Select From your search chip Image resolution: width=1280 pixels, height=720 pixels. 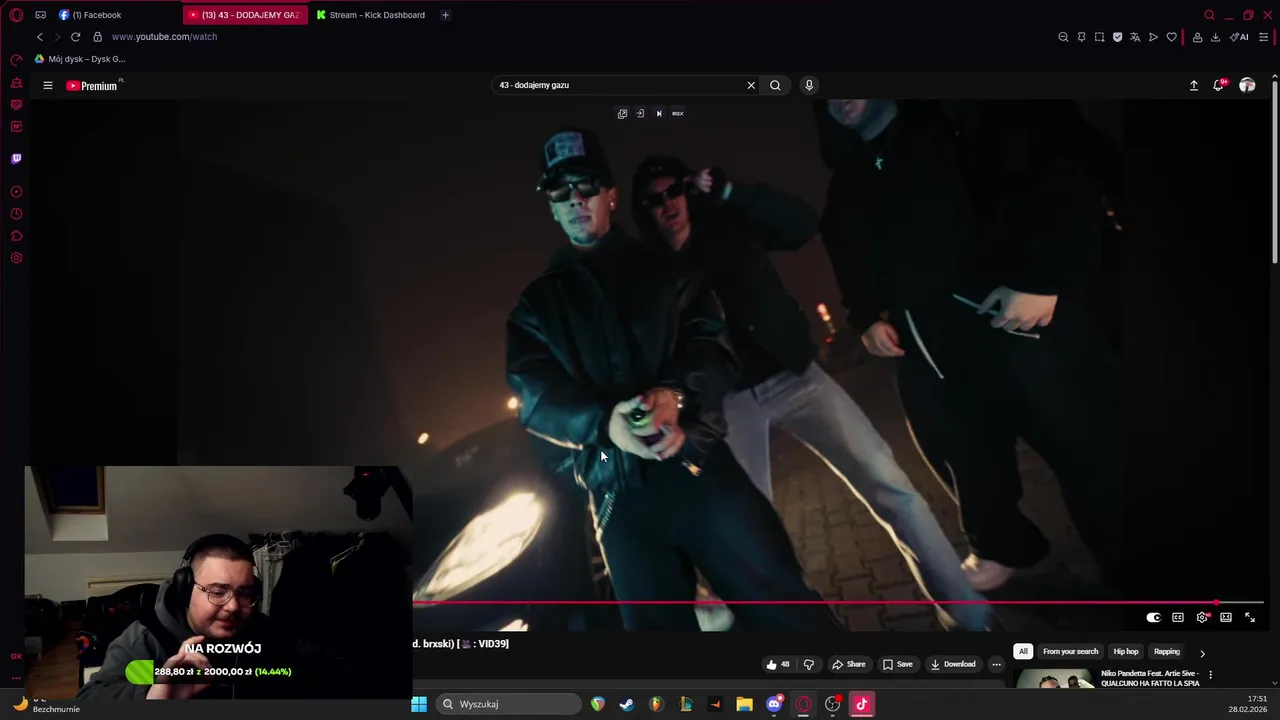[x=1070, y=652]
